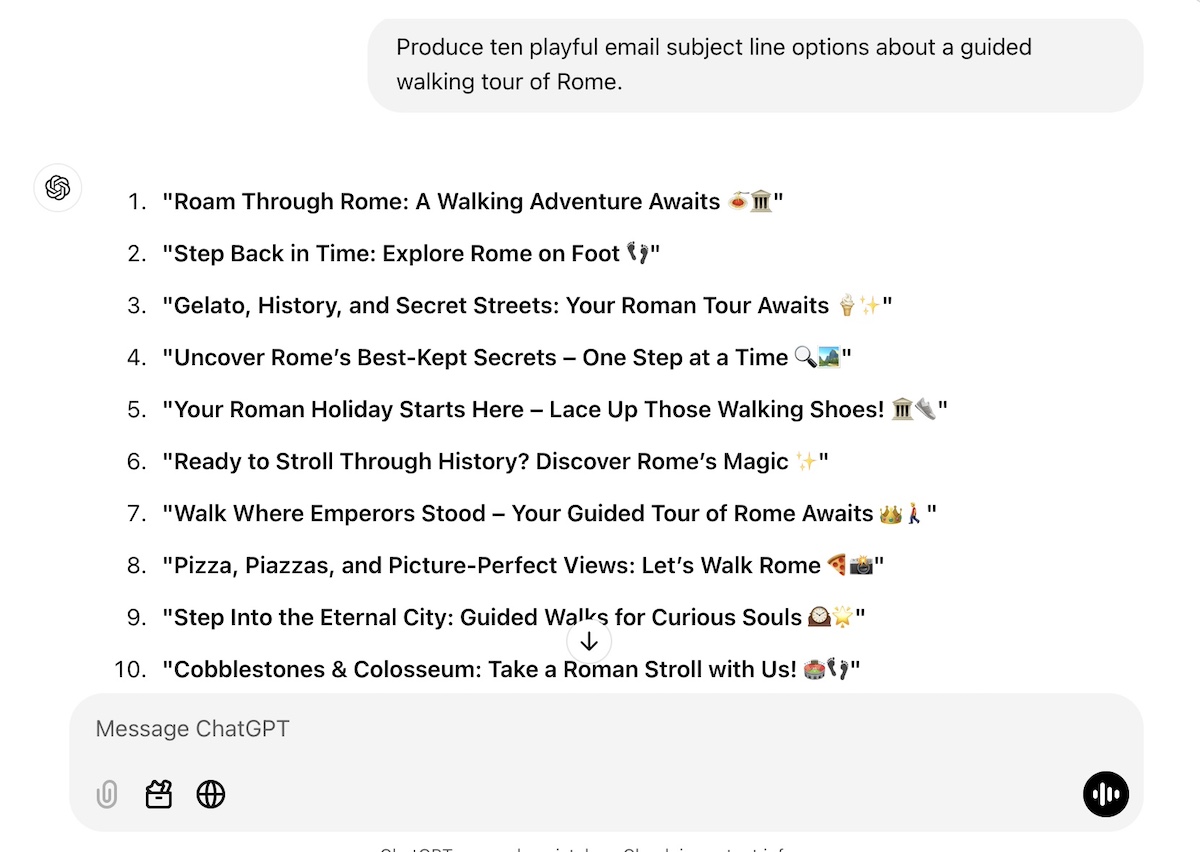The width and height of the screenshot is (1200, 852).
Task: Click the "Step Back in Time" subject line
Action: click(x=411, y=254)
